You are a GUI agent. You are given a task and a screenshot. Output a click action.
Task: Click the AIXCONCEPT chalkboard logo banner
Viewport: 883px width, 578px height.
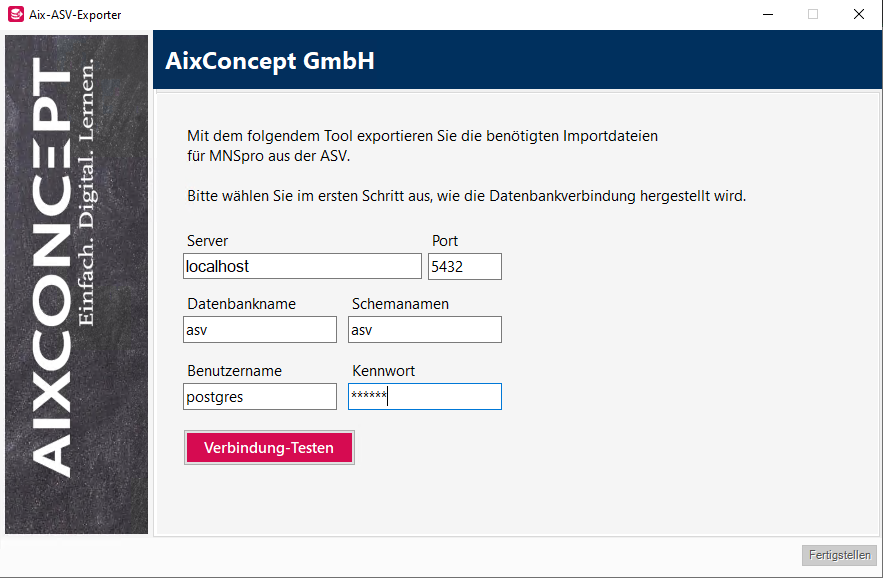pos(77,284)
